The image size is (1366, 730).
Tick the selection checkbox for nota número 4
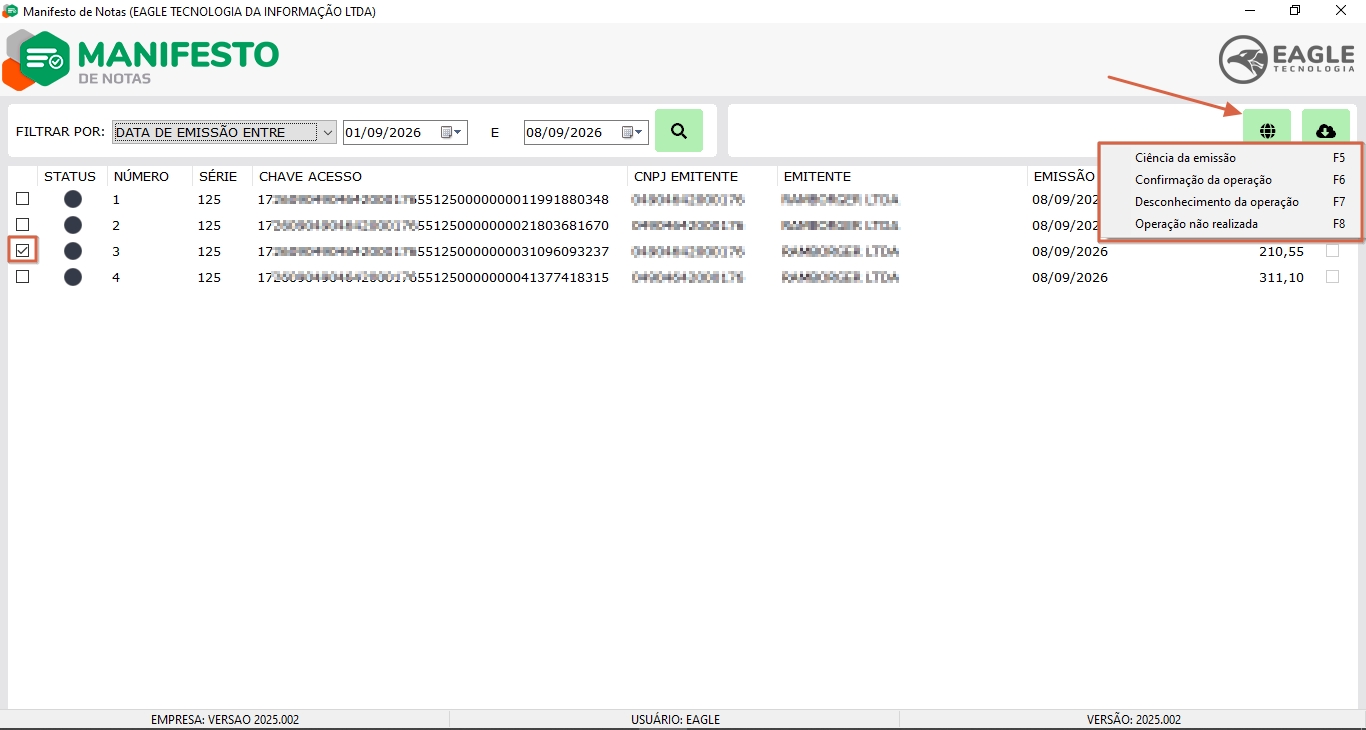click(x=22, y=277)
